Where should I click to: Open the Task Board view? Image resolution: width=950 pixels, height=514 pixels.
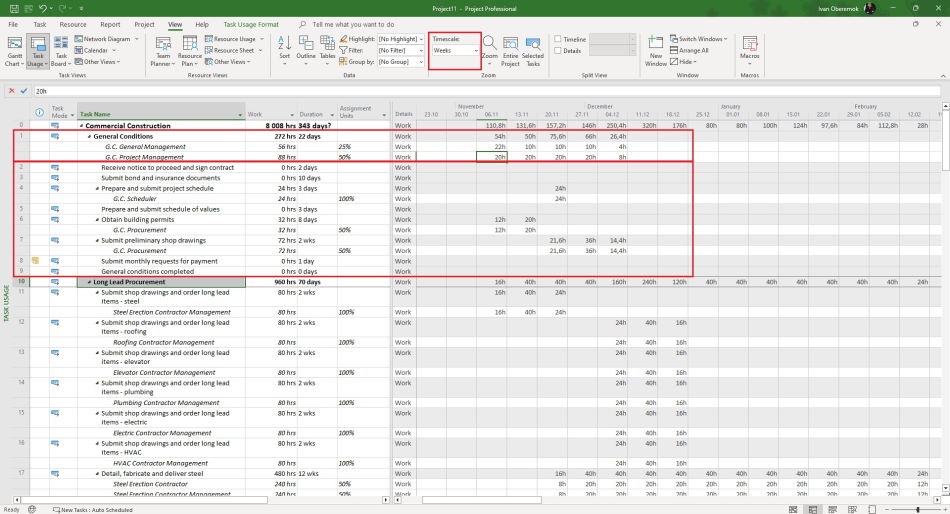61,52
